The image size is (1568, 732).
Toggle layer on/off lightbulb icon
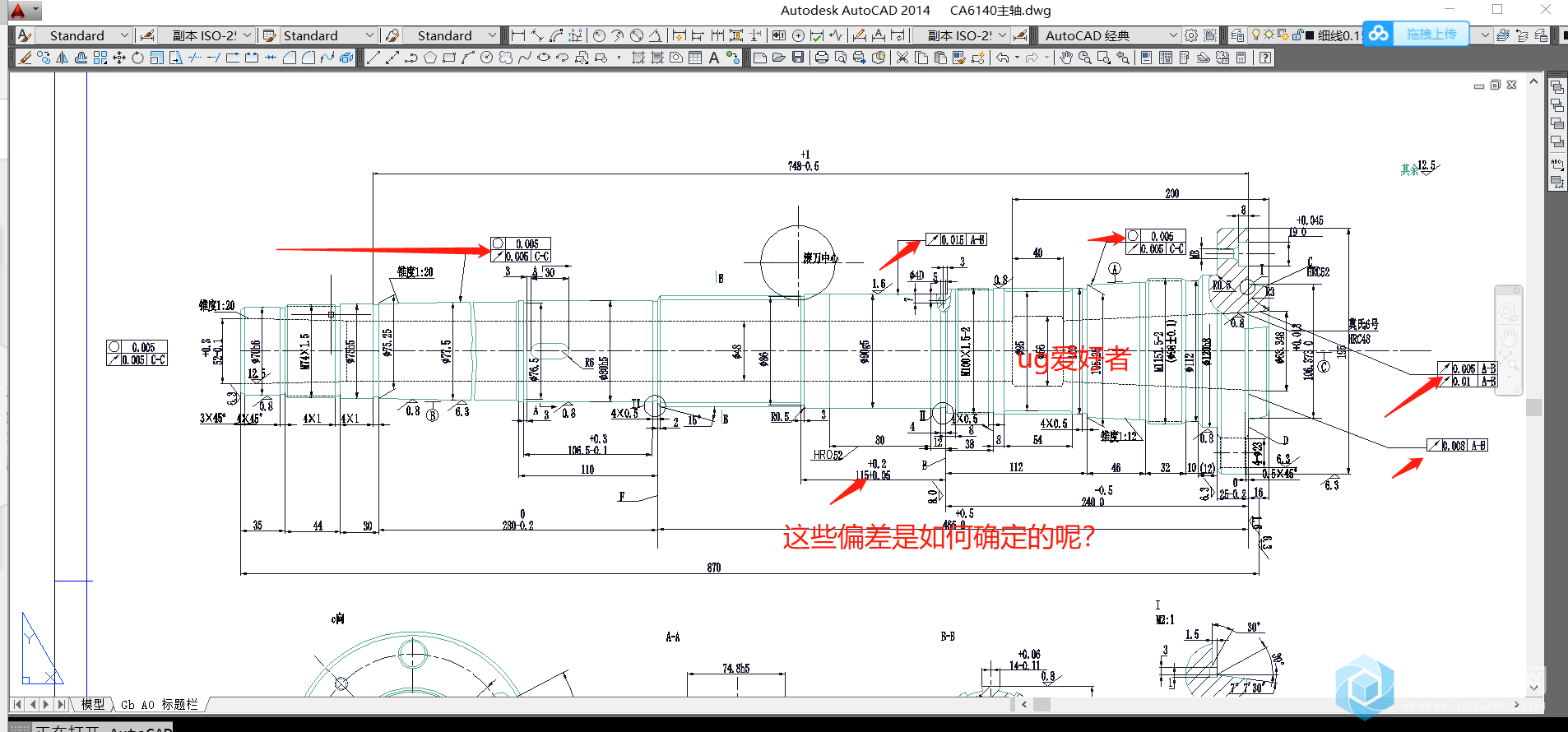coord(1255,35)
